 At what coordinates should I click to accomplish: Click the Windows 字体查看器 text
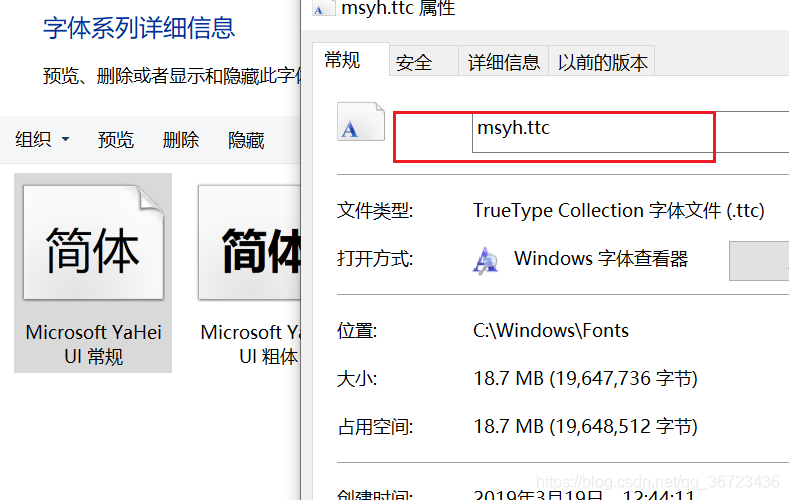point(601,259)
